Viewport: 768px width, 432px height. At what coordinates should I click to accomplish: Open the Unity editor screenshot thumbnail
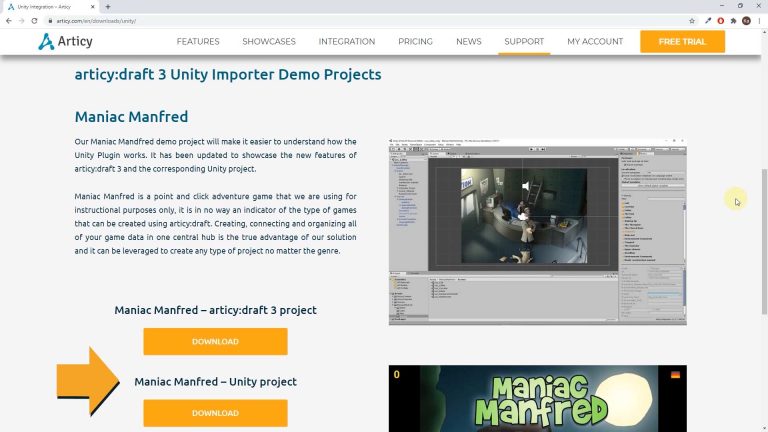click(x=538, y=232)
